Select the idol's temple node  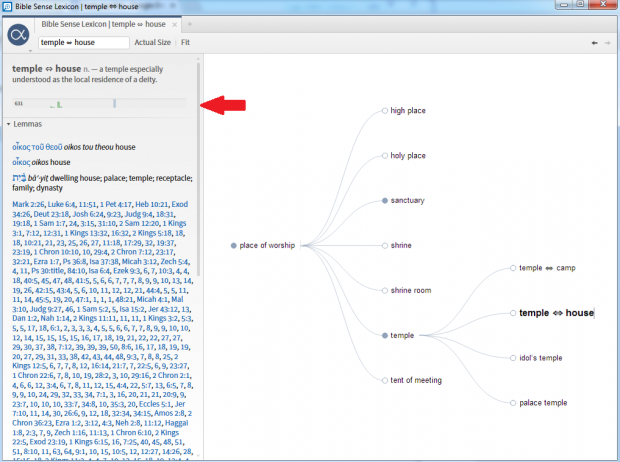click(x=540, y=357)
